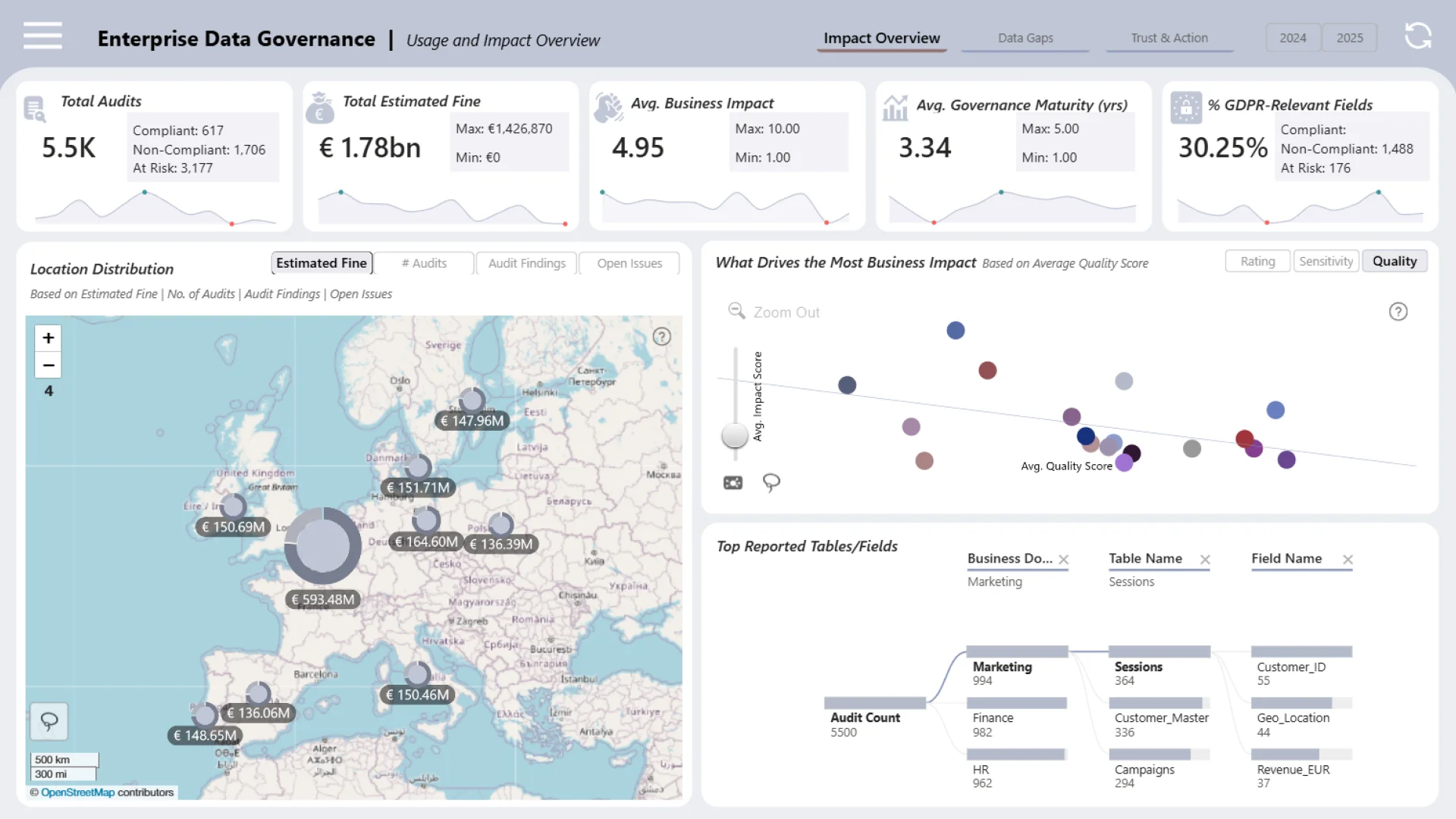Toggle the 2025 year filter

[1349, 38]
